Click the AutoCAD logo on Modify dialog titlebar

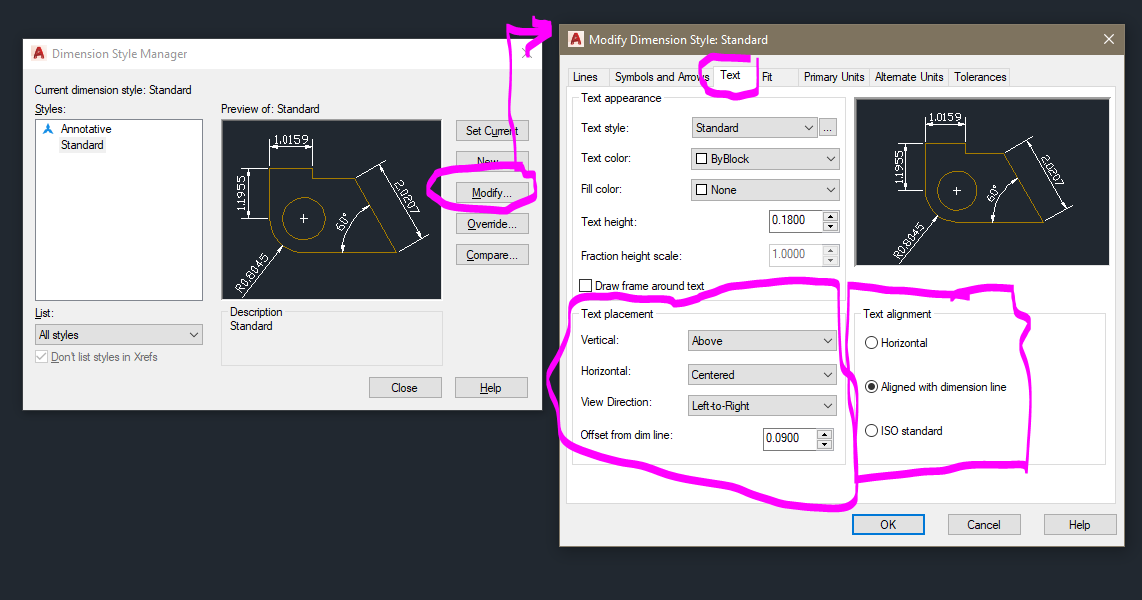click(x=577, y=40)
